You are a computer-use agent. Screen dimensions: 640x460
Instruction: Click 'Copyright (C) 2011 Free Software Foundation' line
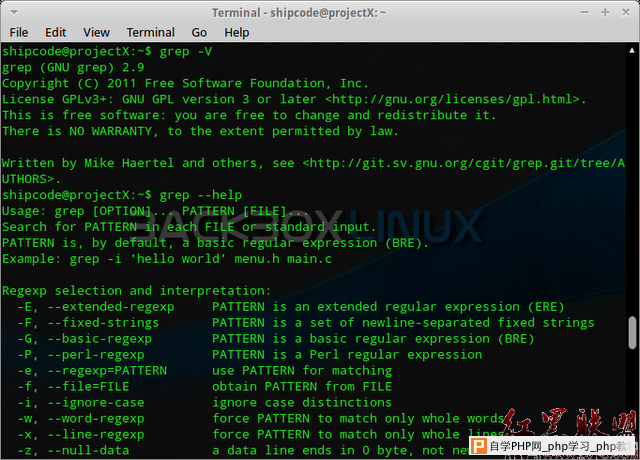(x=185, y=83)
